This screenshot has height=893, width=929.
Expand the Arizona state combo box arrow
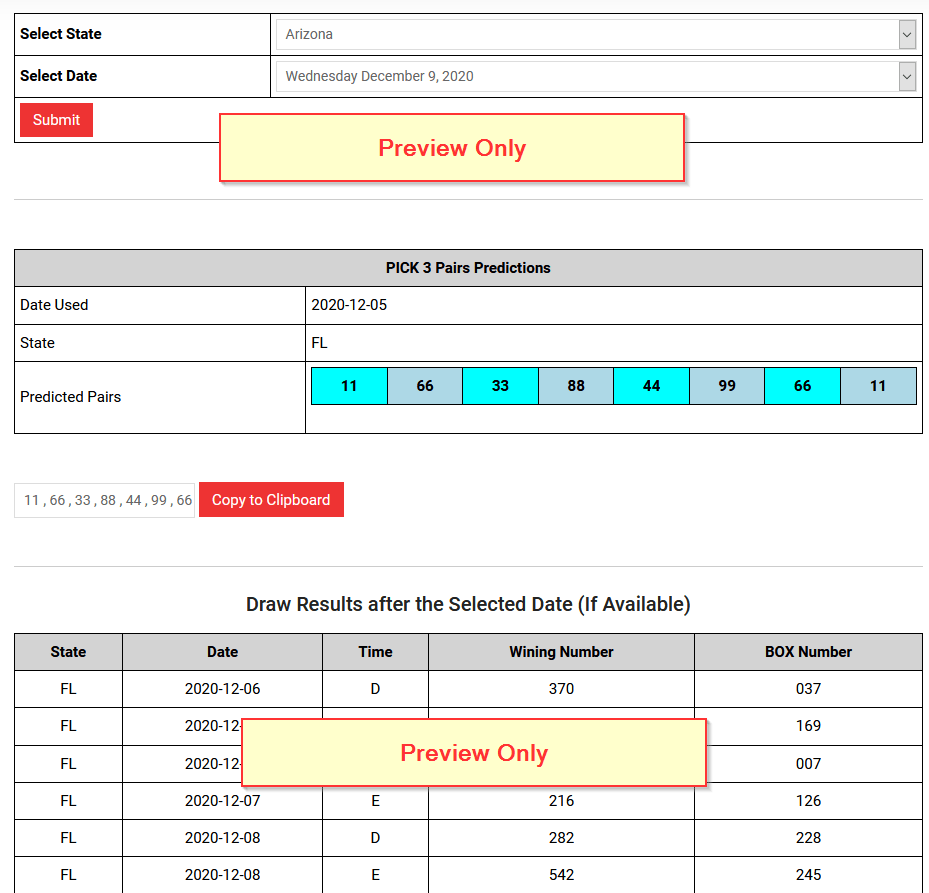point(906,33)
